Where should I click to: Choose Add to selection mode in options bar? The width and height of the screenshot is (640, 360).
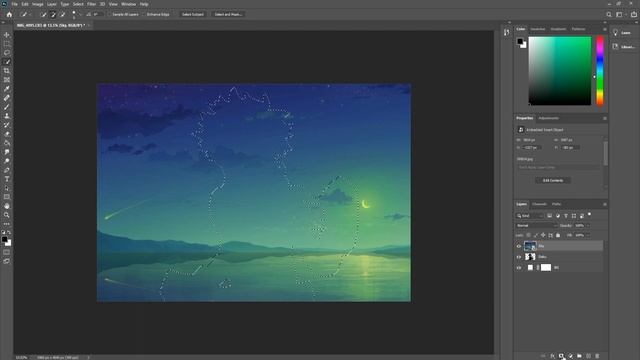coord(53,14)
